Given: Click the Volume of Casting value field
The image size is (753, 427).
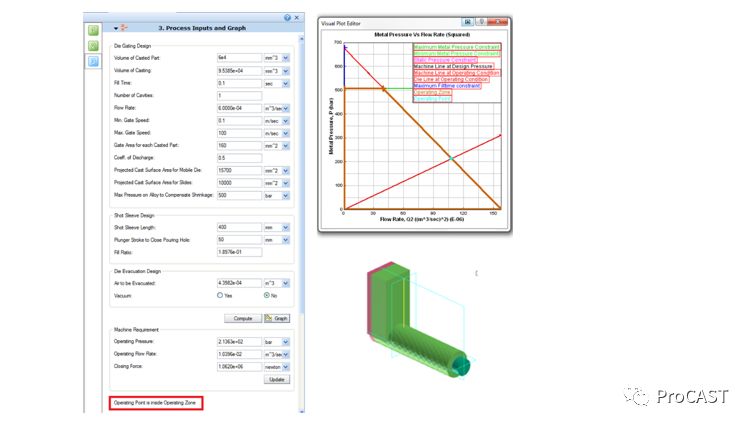Looking at the screenshot, I should coord(239,71).
